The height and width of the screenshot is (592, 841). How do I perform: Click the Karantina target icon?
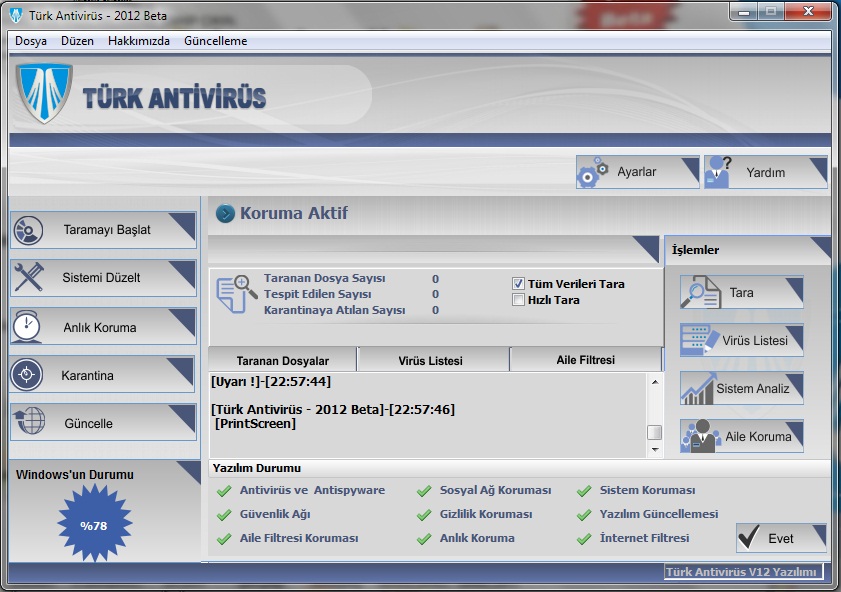28,375
